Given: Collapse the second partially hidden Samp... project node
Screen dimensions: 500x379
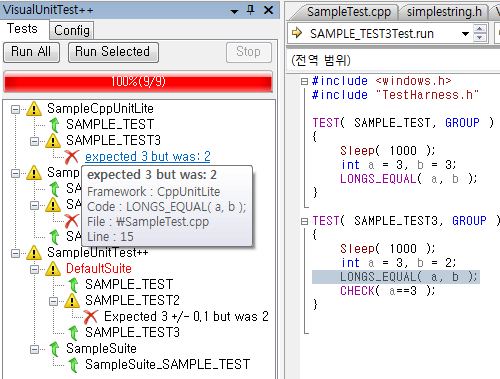Looking at the screenshot, I should point(15,173).
